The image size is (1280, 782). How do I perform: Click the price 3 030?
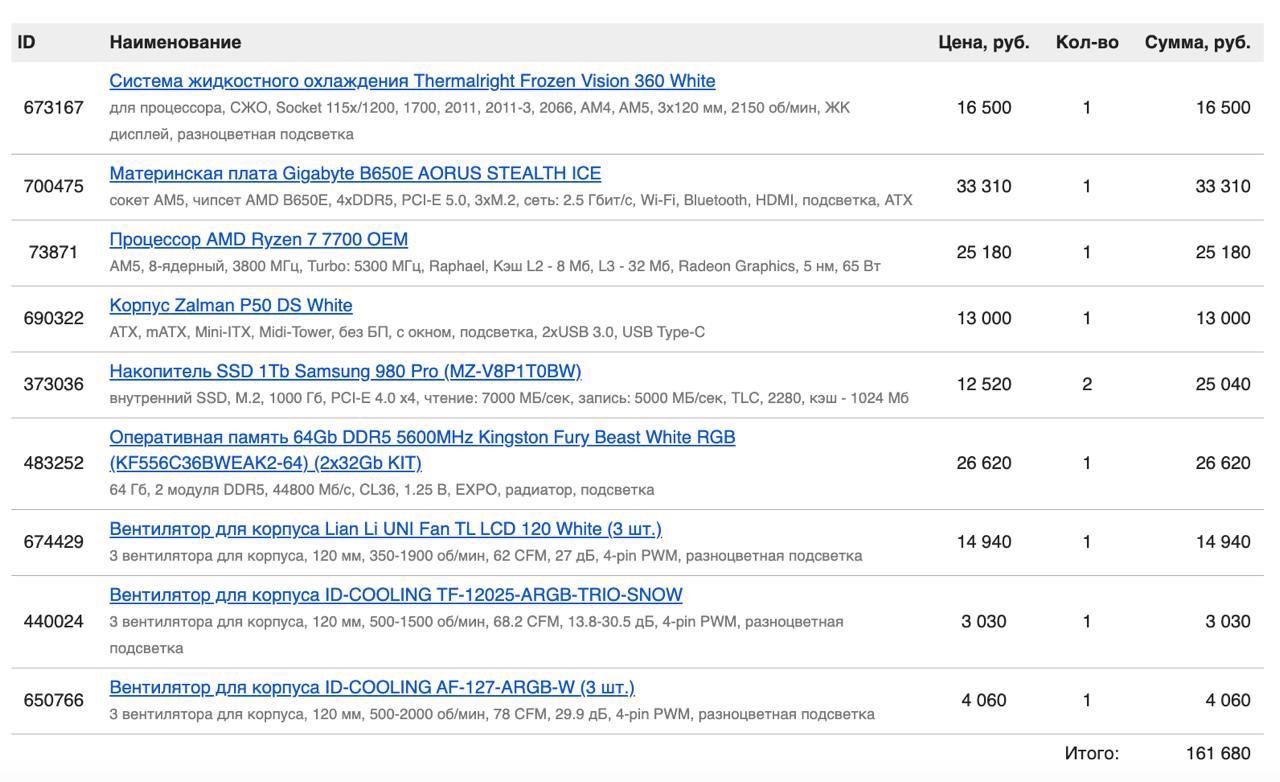(x=984, y=621)
